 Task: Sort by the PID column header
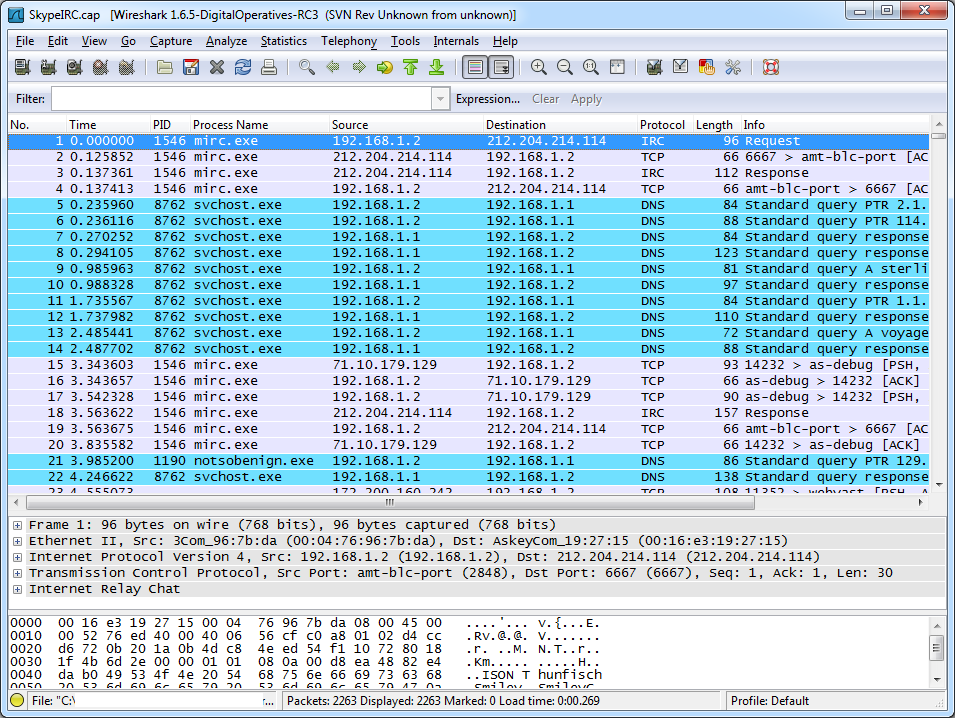coord(171,124)
